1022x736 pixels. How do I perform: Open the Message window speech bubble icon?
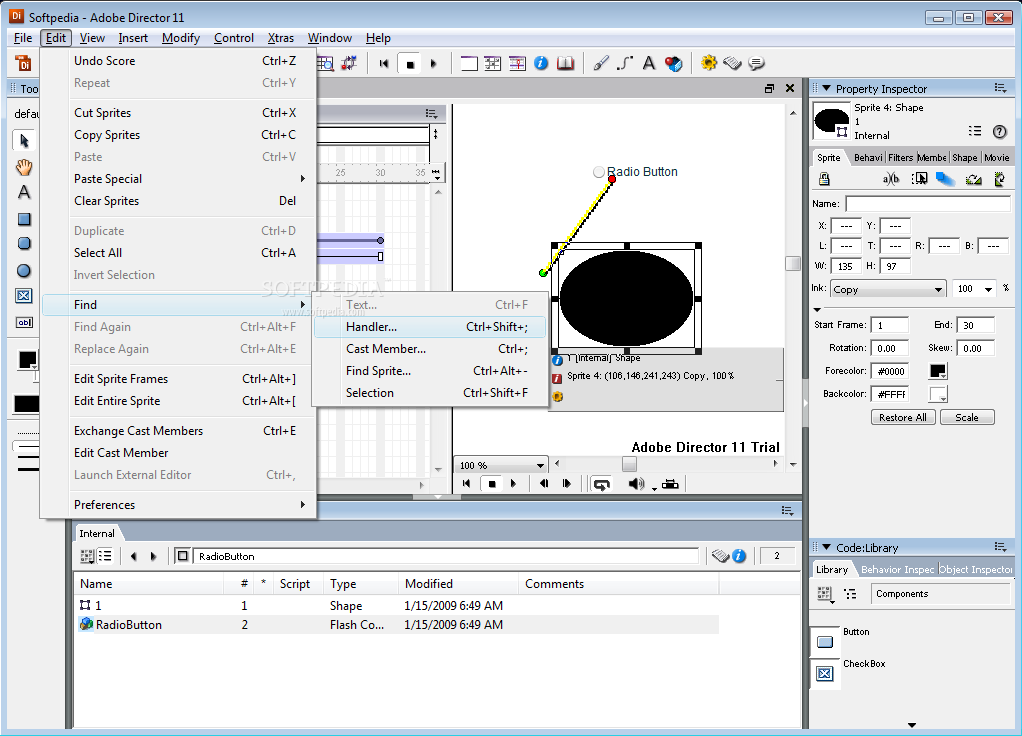757,63
